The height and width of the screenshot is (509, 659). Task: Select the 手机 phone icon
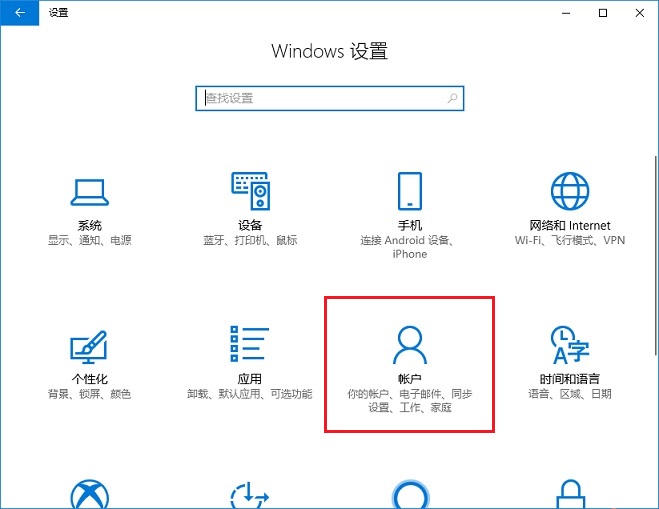pyautogui.click(x=409, y=190)
